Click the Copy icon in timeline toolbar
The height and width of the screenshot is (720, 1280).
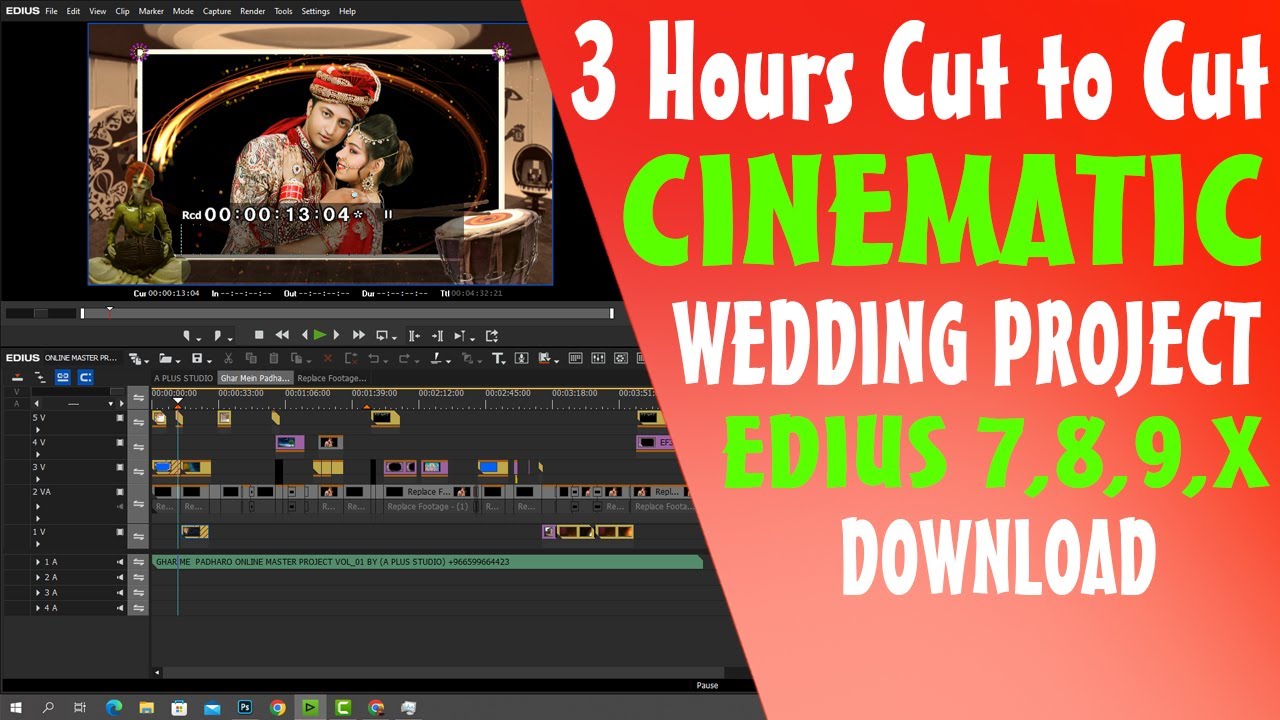(251, 358)
